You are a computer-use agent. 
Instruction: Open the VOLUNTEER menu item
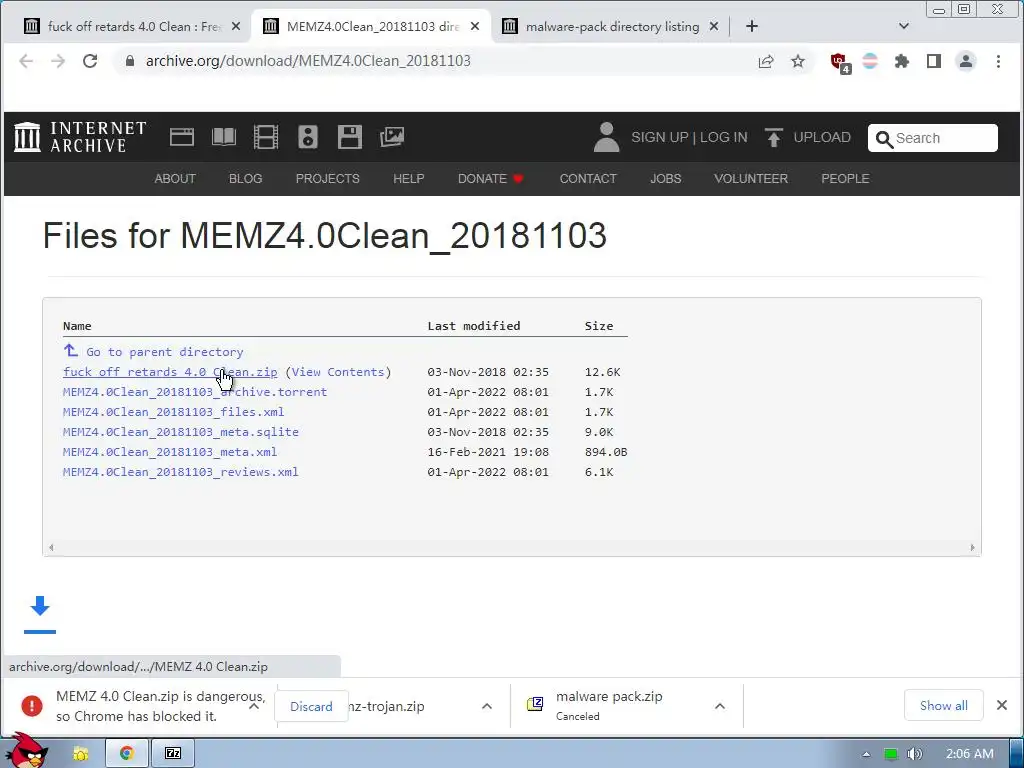tap(751, 178)
